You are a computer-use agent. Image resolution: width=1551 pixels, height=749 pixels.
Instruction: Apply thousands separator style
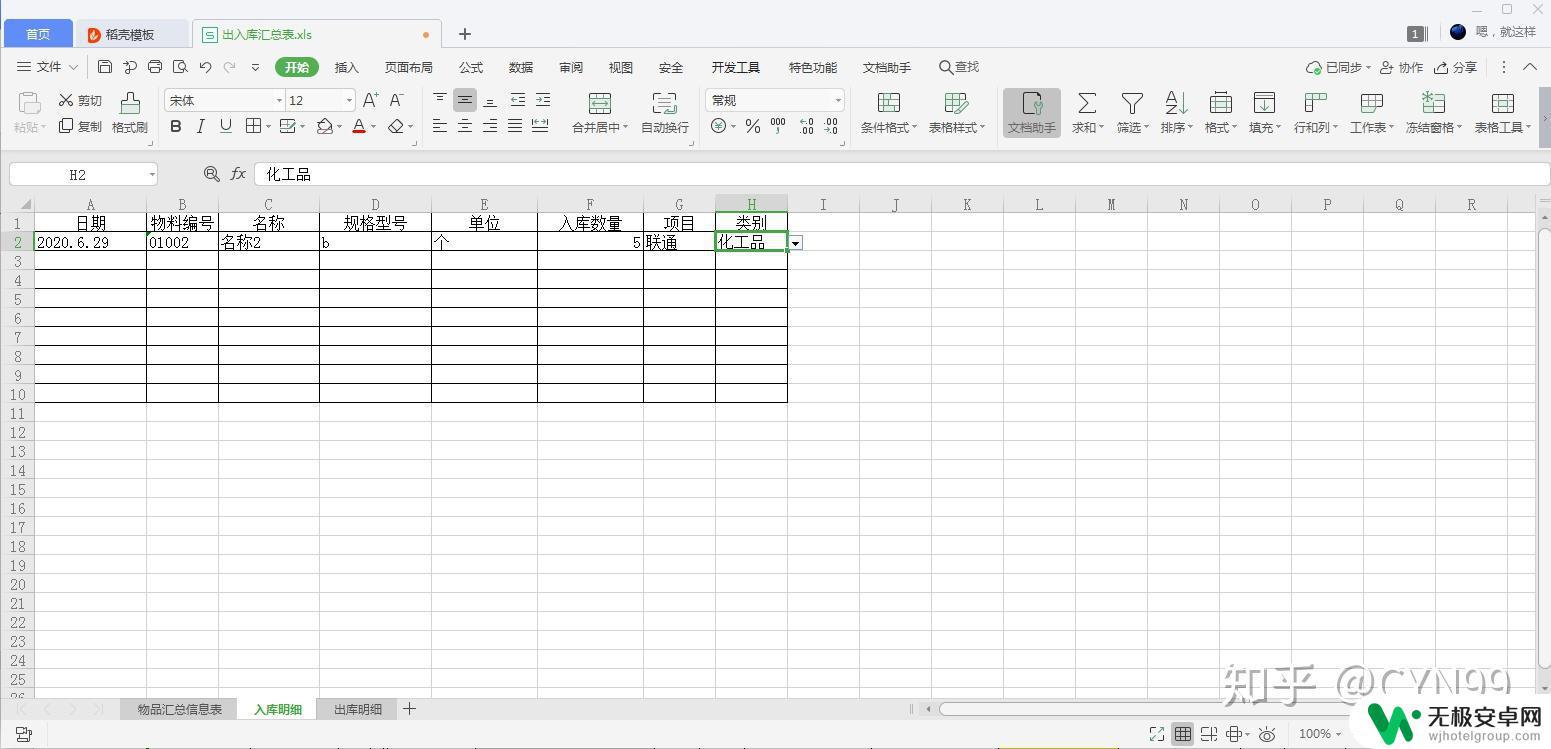click(778, 126)
